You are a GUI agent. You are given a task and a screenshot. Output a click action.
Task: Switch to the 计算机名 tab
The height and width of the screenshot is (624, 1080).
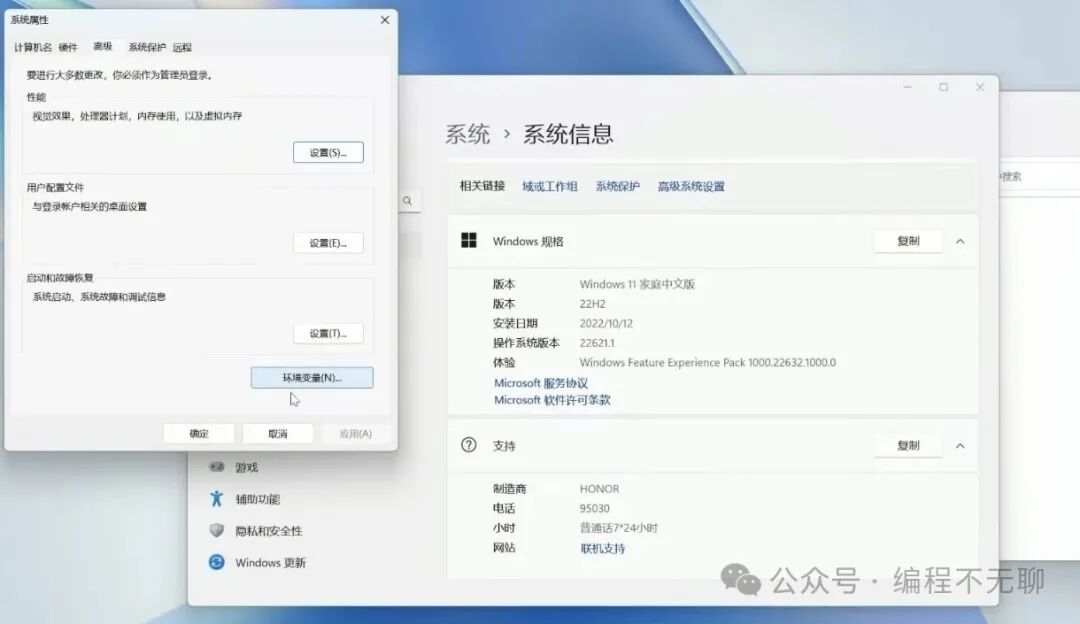(x=33, y=47)
